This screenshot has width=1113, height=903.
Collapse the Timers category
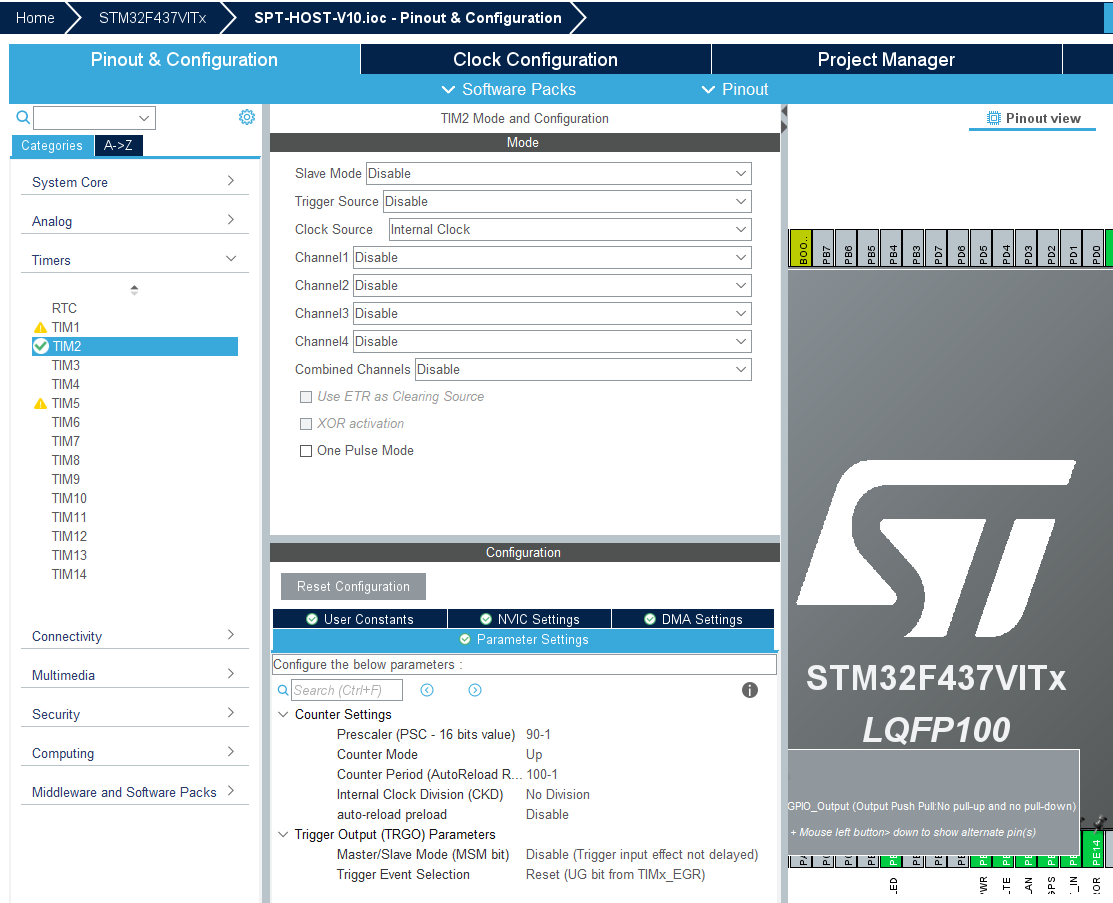click(135, 260)
